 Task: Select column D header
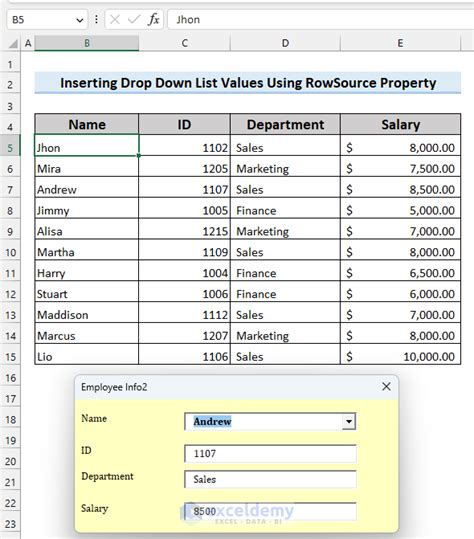285,43
